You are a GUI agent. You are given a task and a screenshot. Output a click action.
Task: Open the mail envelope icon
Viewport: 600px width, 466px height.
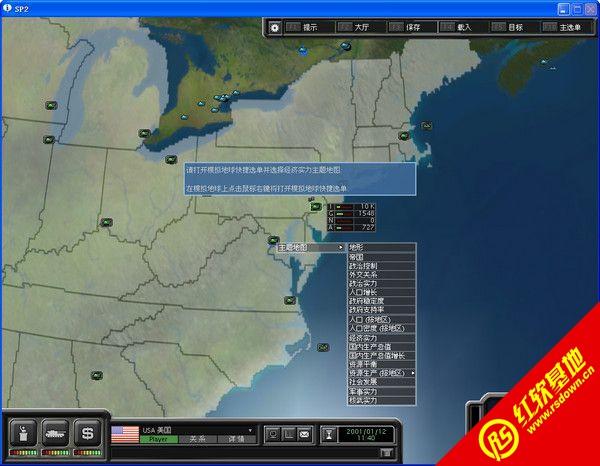[305, 434]
